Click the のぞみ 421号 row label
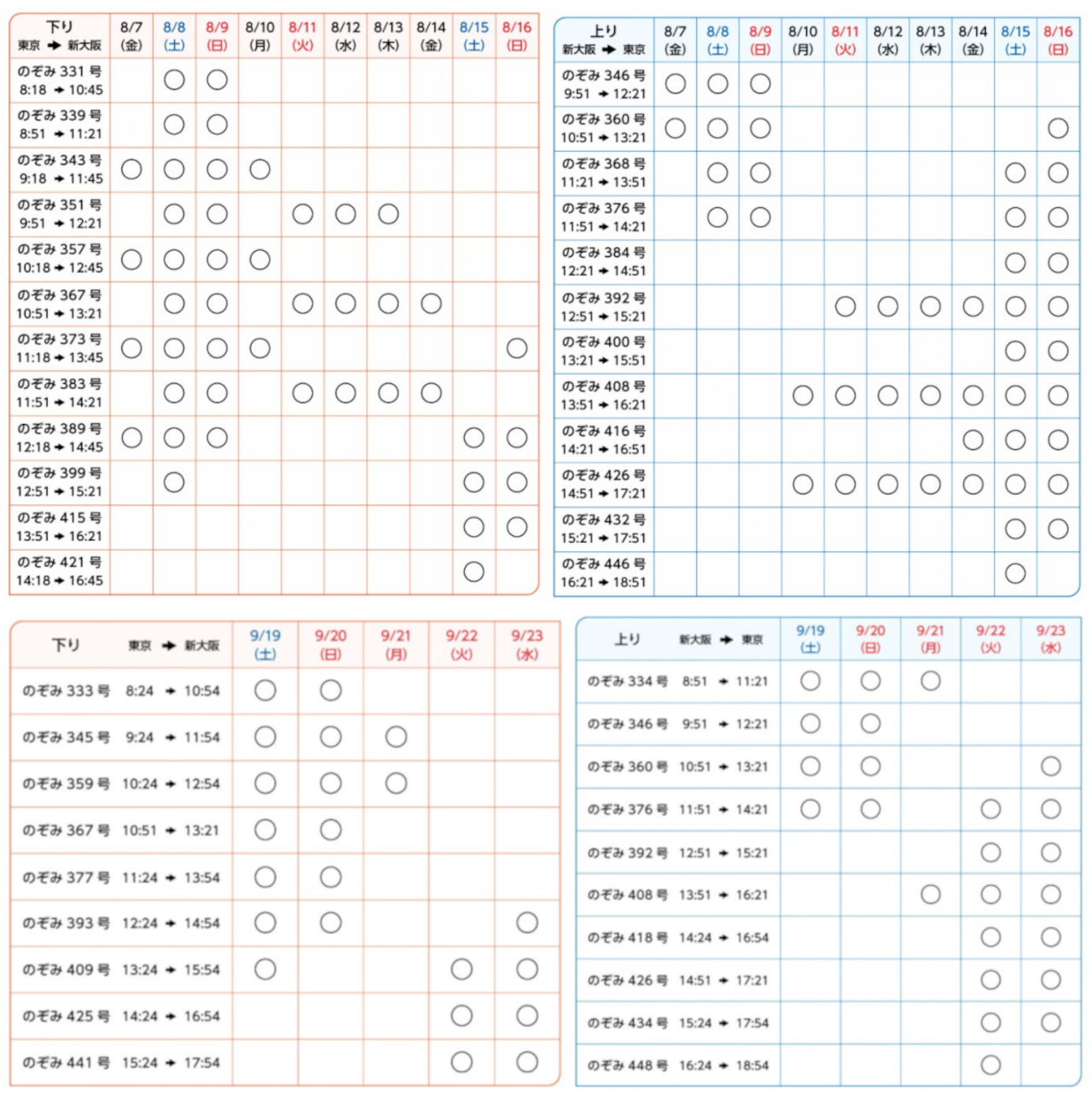 60,571
